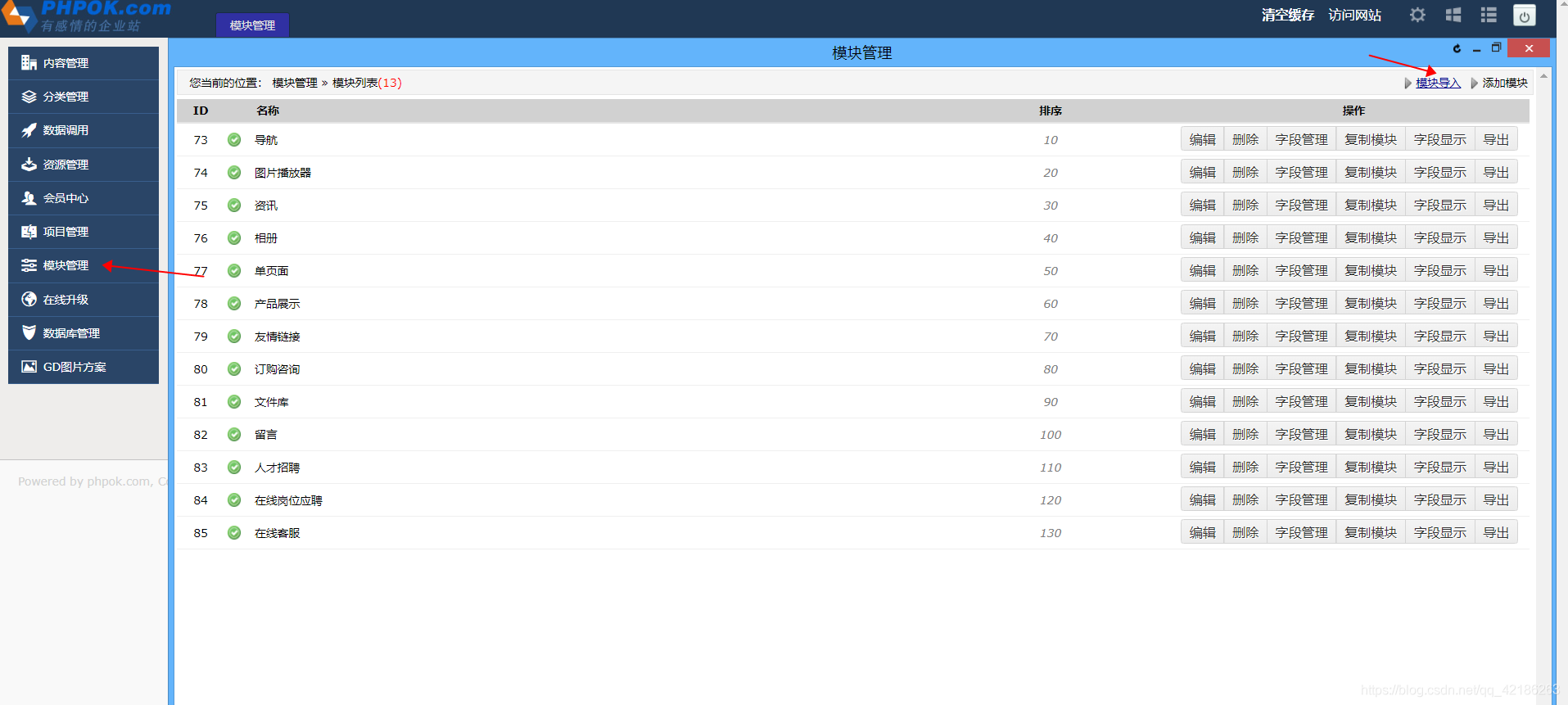Click the list-view icon in top bar

click(1489, 15)
